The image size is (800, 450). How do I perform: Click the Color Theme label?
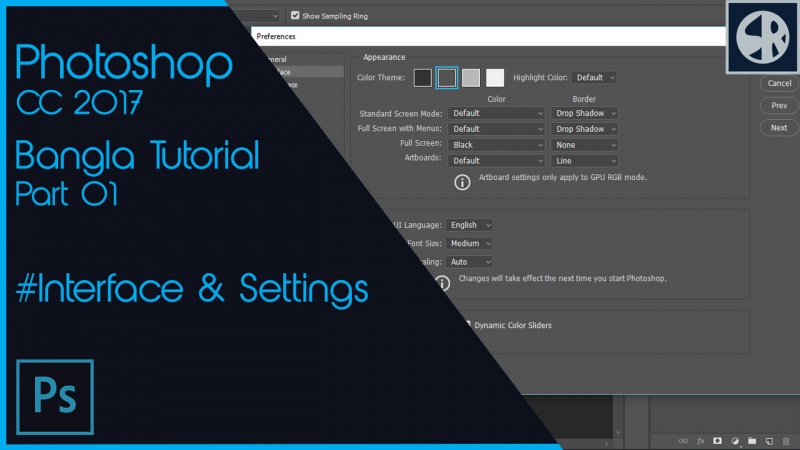pos(381,78)
